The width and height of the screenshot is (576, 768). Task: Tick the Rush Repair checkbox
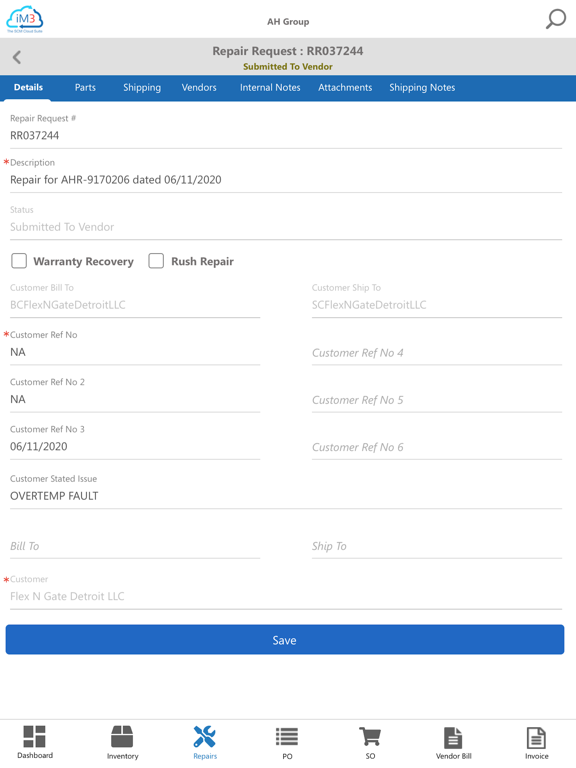point(156,261)
